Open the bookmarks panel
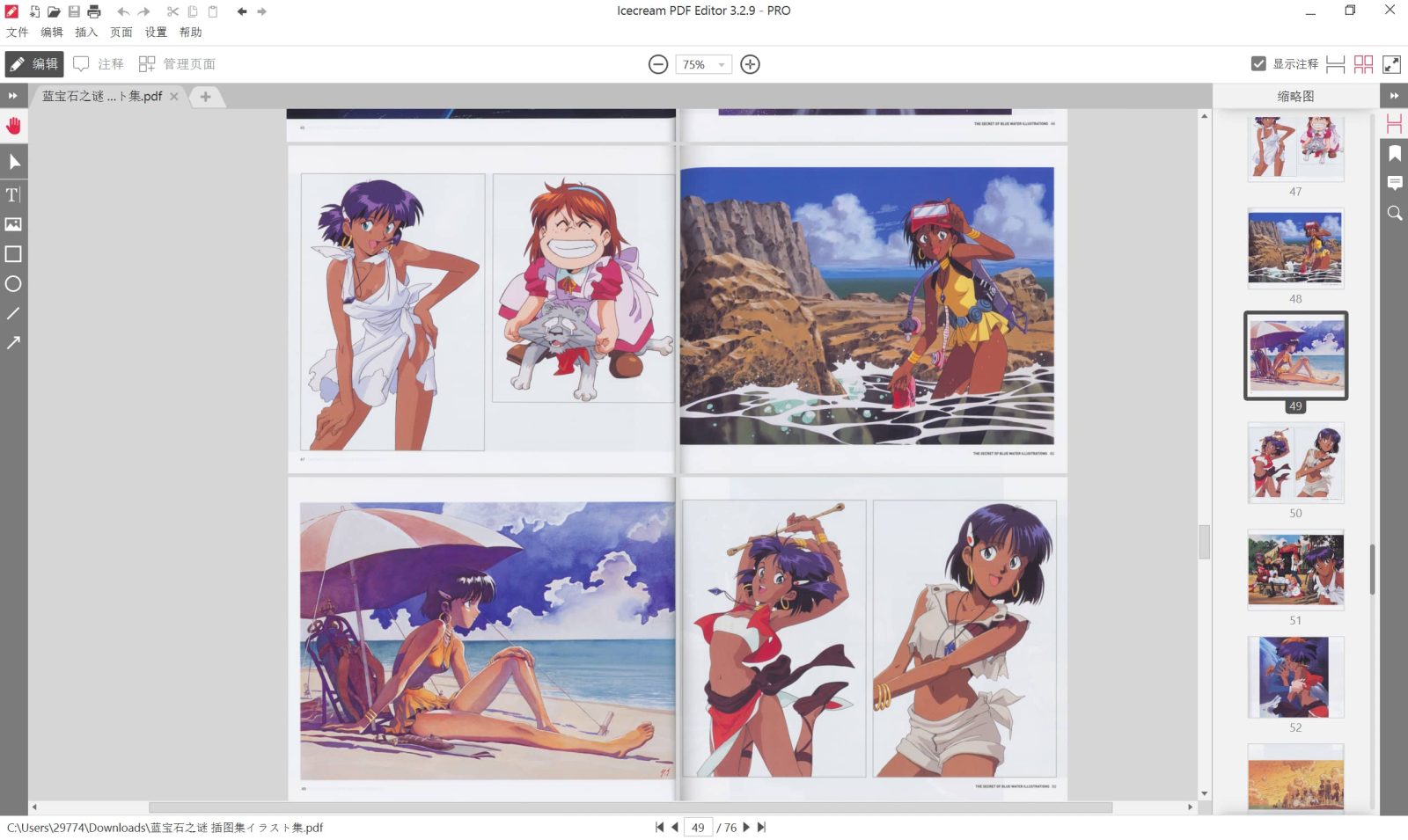The width and height of the screenshot is (1408, 840). click(x=1394, y=154)
